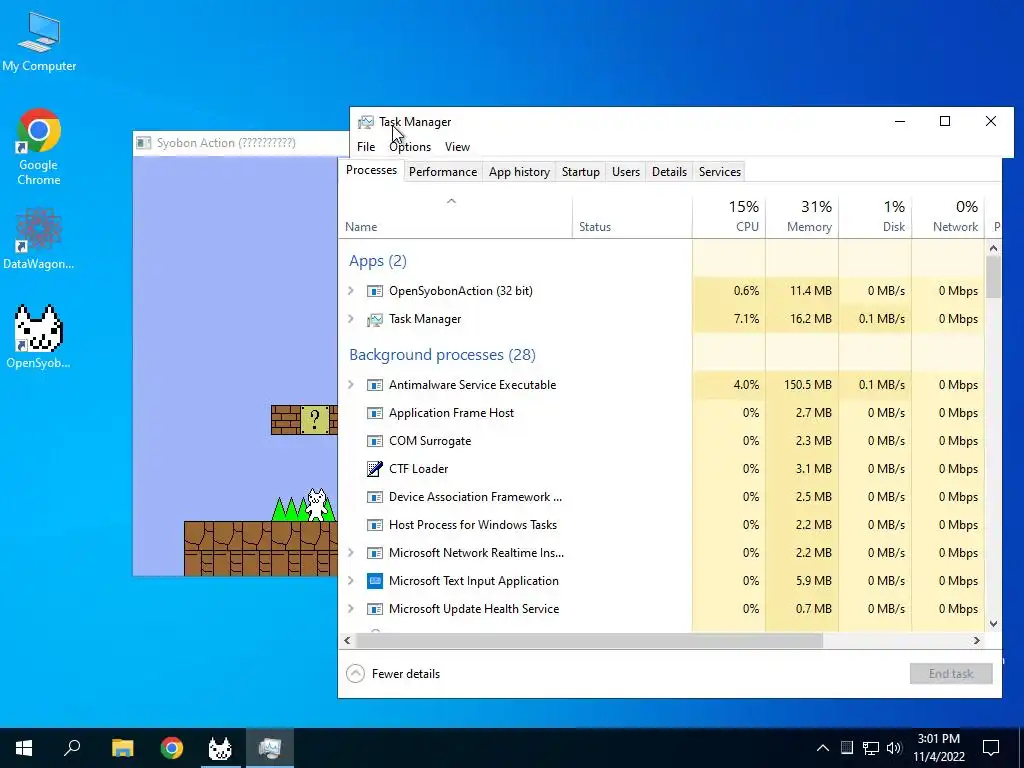Click Chrome icon on taskbar

[172, 748]
